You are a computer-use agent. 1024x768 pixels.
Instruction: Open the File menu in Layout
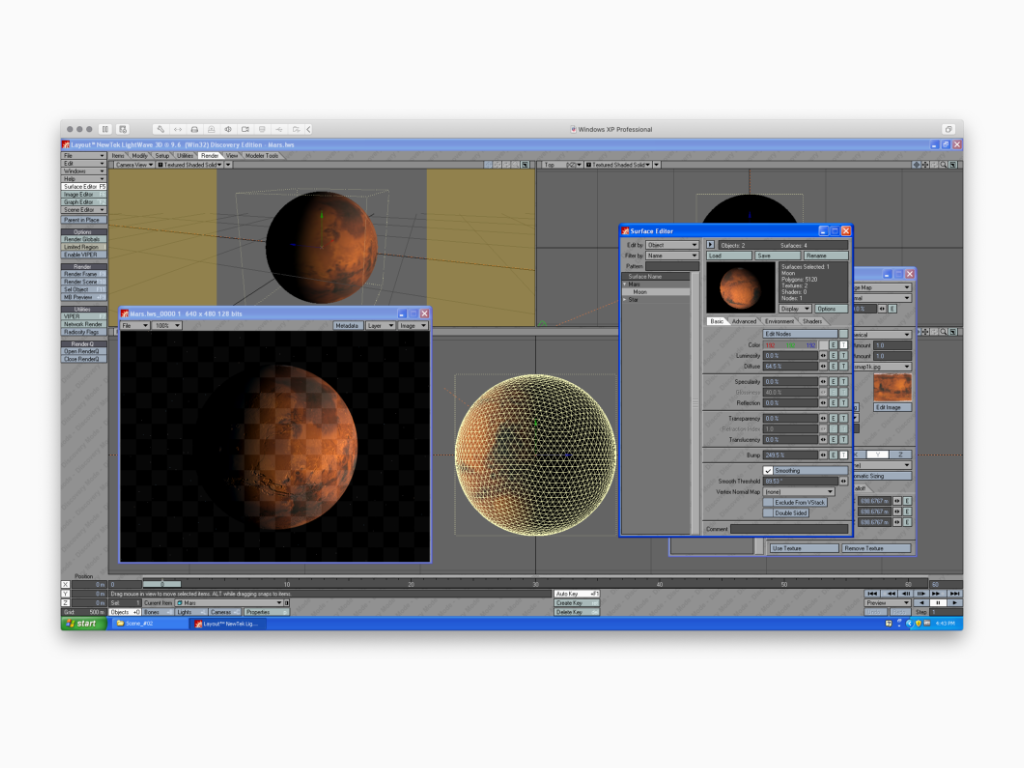pos(84,155)
